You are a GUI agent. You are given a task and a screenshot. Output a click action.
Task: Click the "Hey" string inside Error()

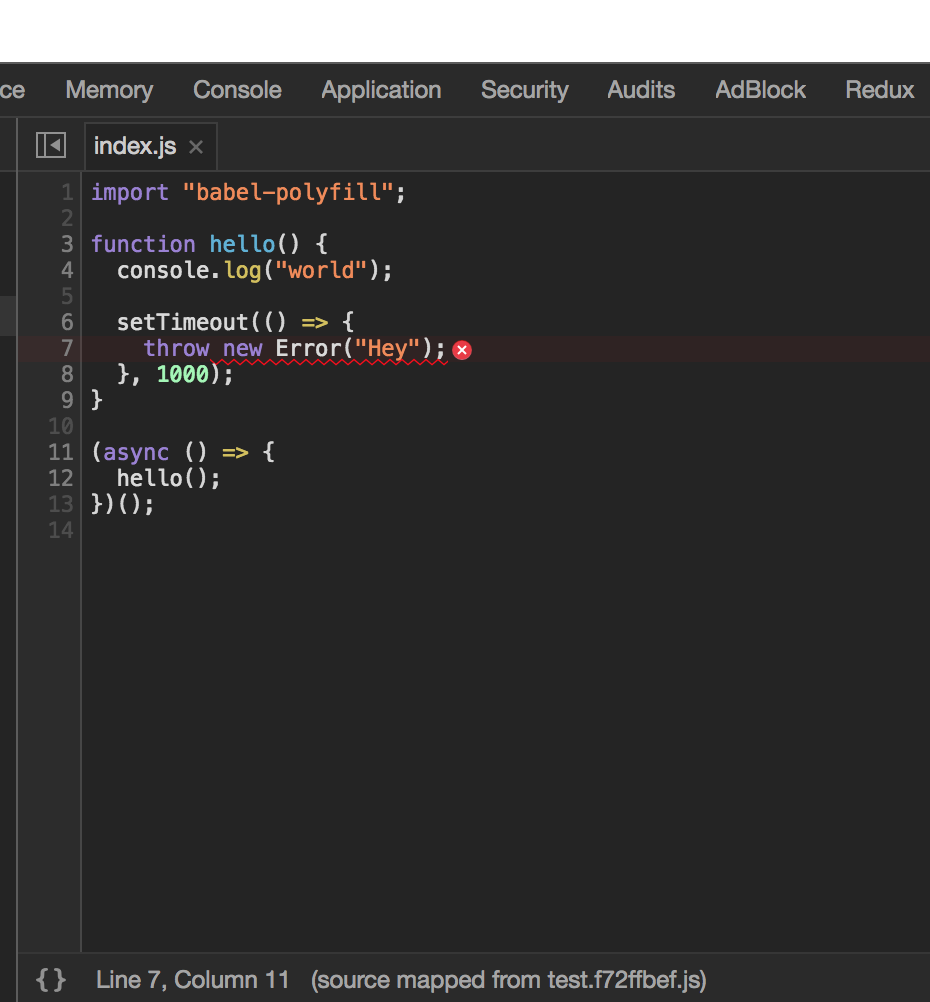click(x=386, y=348)
